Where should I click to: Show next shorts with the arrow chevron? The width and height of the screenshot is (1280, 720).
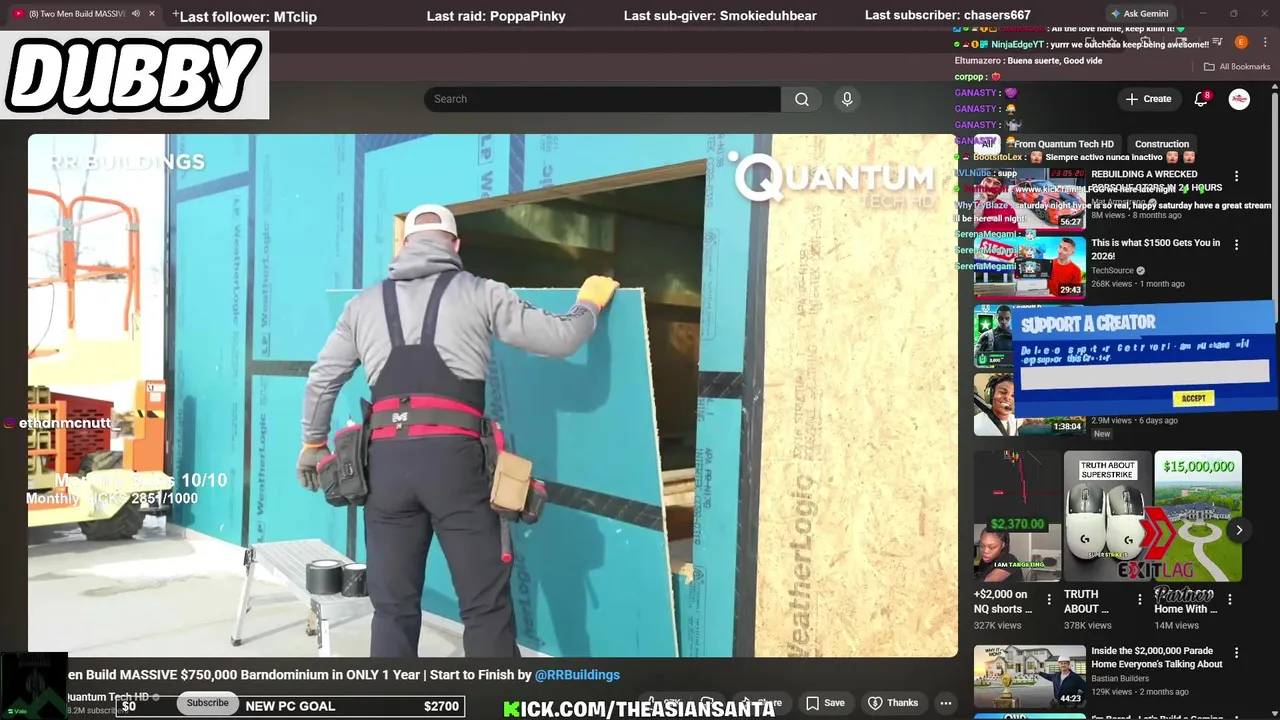click(1239, 530)
